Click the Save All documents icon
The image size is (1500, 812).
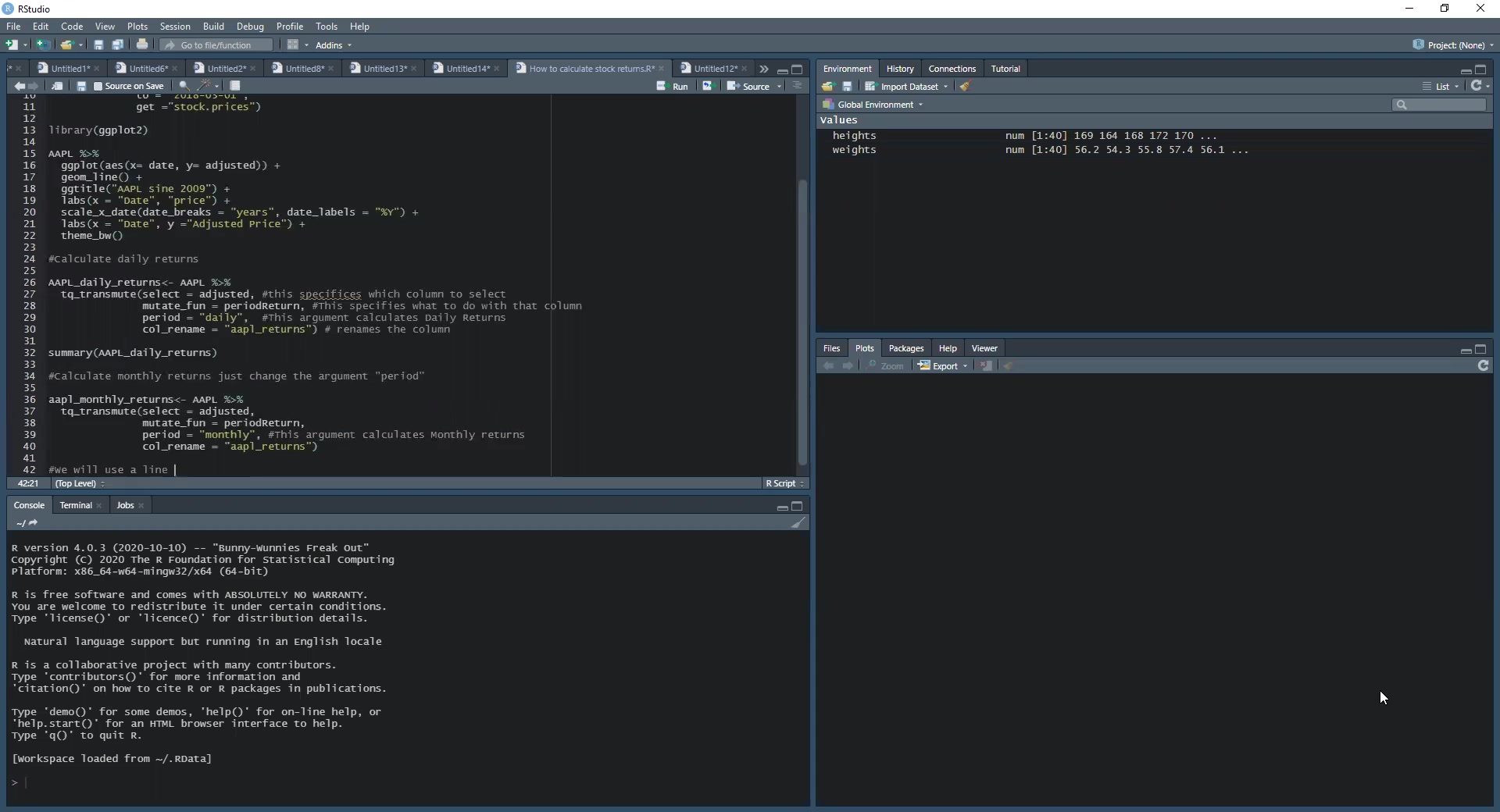pos(118,45)
